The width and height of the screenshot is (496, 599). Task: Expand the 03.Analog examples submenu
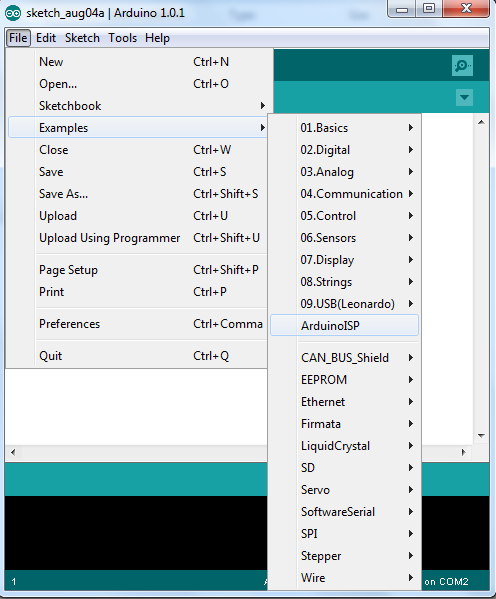pos(344,172)
